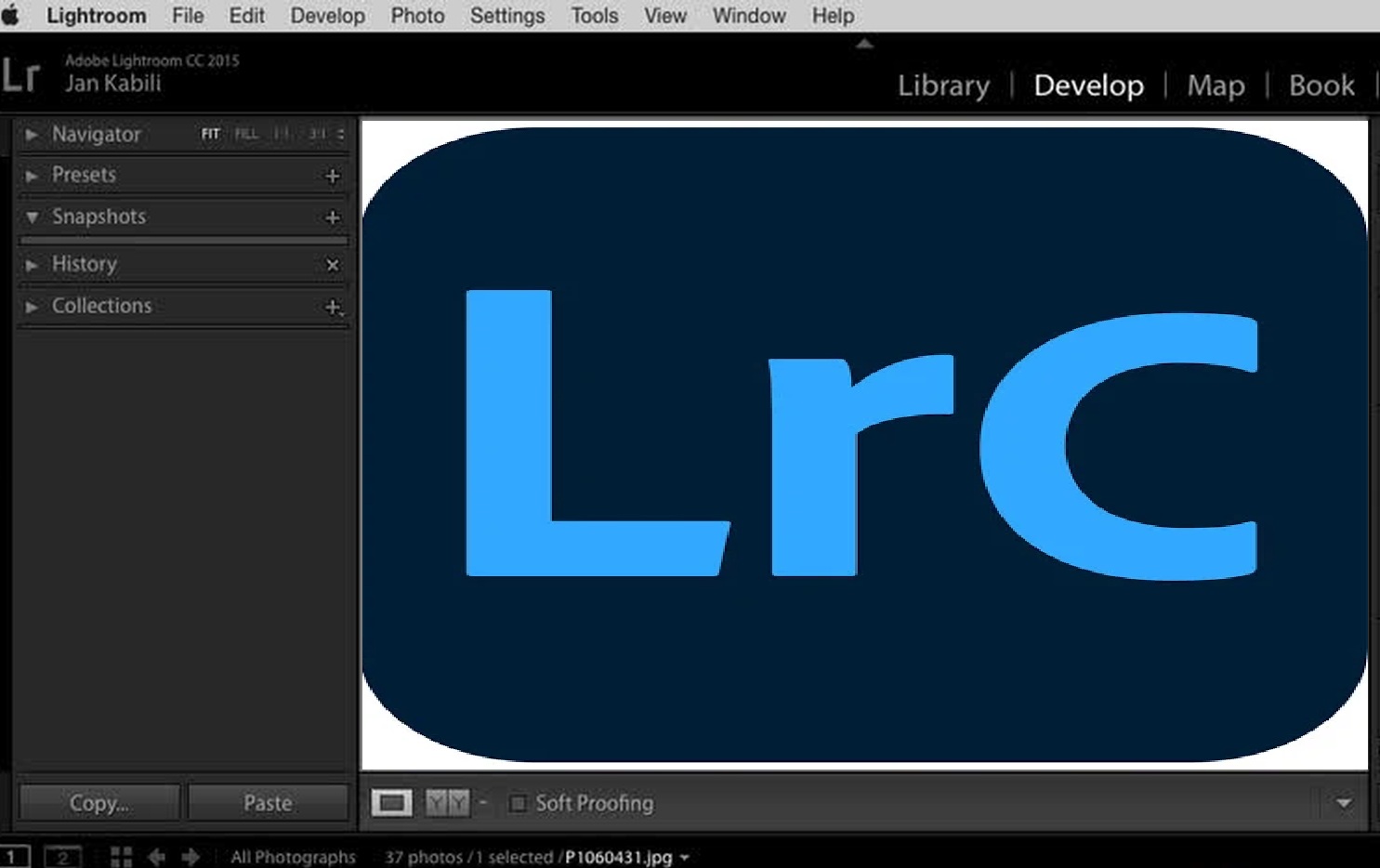Click the Copy button
The image size is (1380, 868).
(99, 801)
